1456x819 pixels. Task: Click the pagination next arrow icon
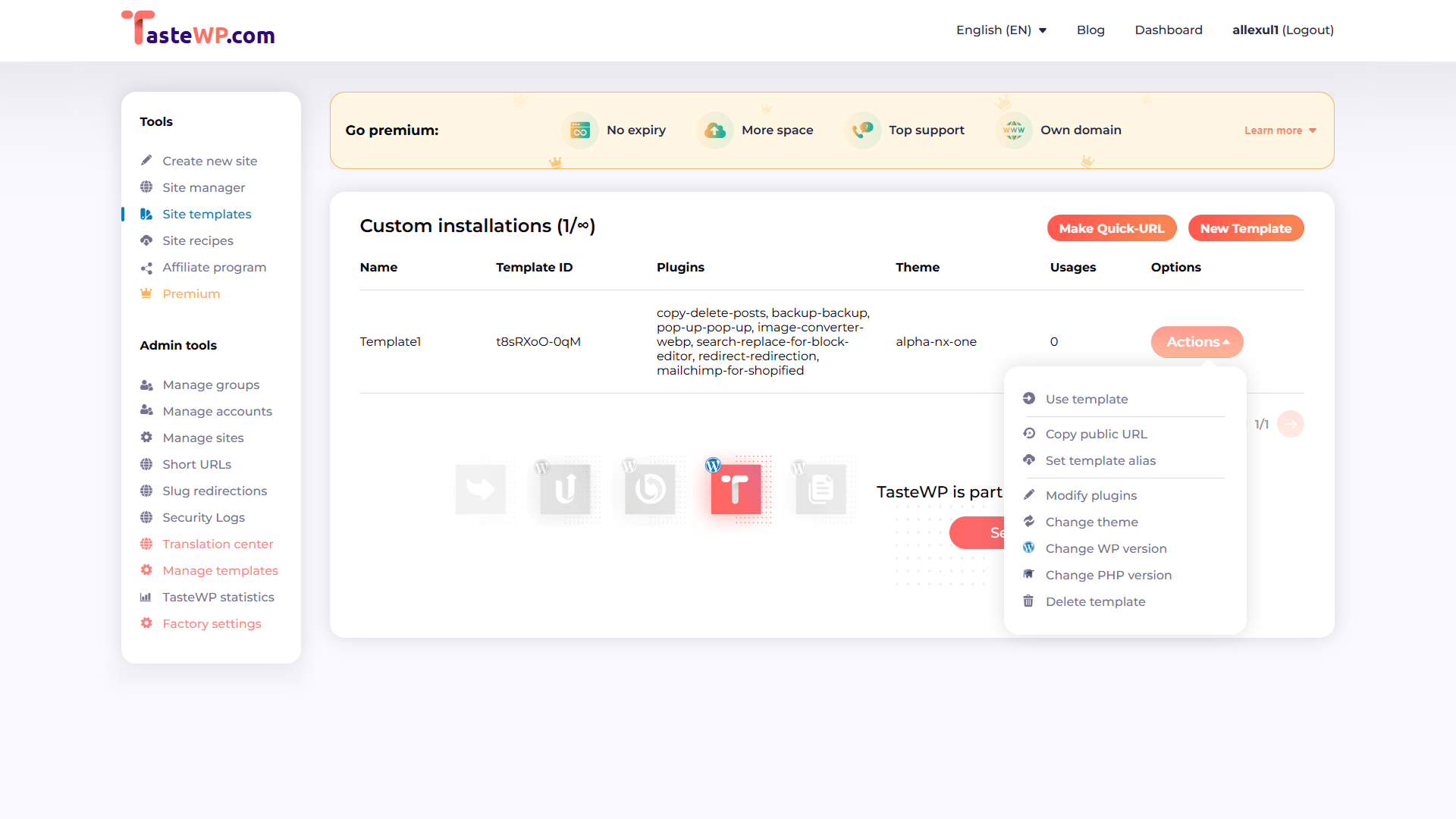point(1290,424)
